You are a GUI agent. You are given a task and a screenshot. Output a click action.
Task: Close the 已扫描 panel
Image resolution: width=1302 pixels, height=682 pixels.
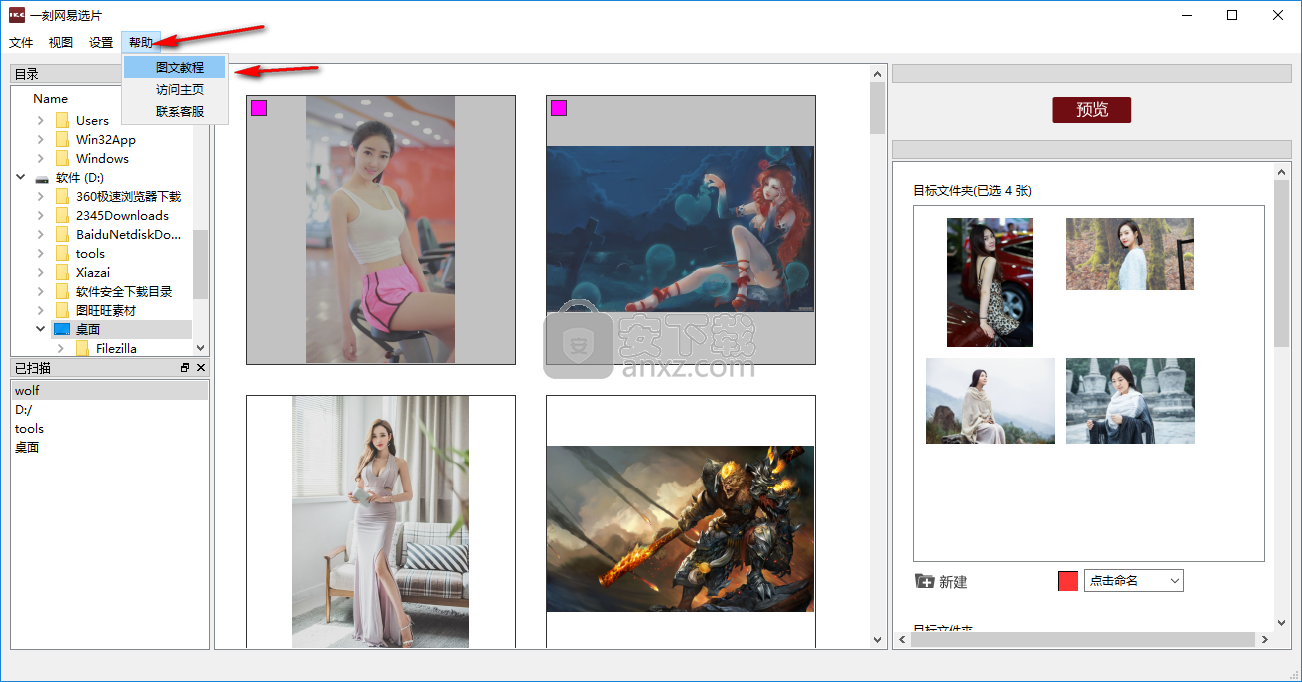click(x=201, y=368)
